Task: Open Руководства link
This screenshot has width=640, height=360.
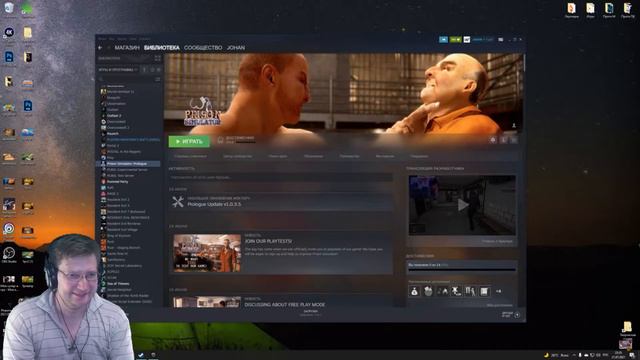Action: coord(349,156)
